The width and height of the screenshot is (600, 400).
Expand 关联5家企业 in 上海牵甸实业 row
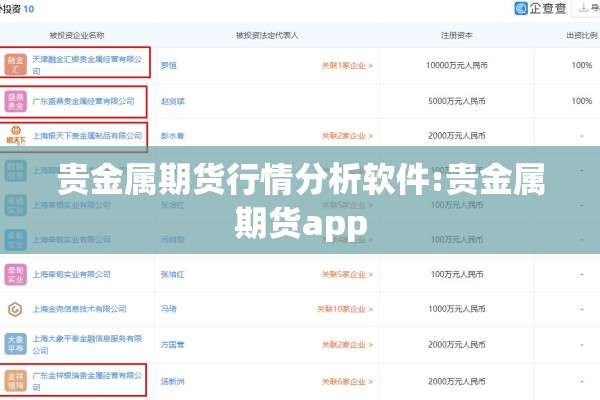click(x=347, y=274)
